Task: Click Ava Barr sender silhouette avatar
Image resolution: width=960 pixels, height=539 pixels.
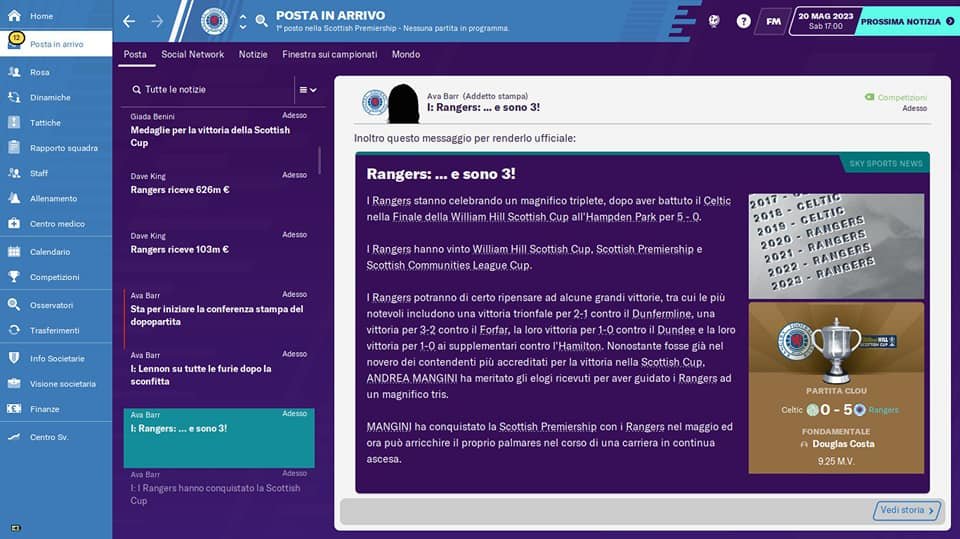Action: pyautogui.click(x=403, y=104)
